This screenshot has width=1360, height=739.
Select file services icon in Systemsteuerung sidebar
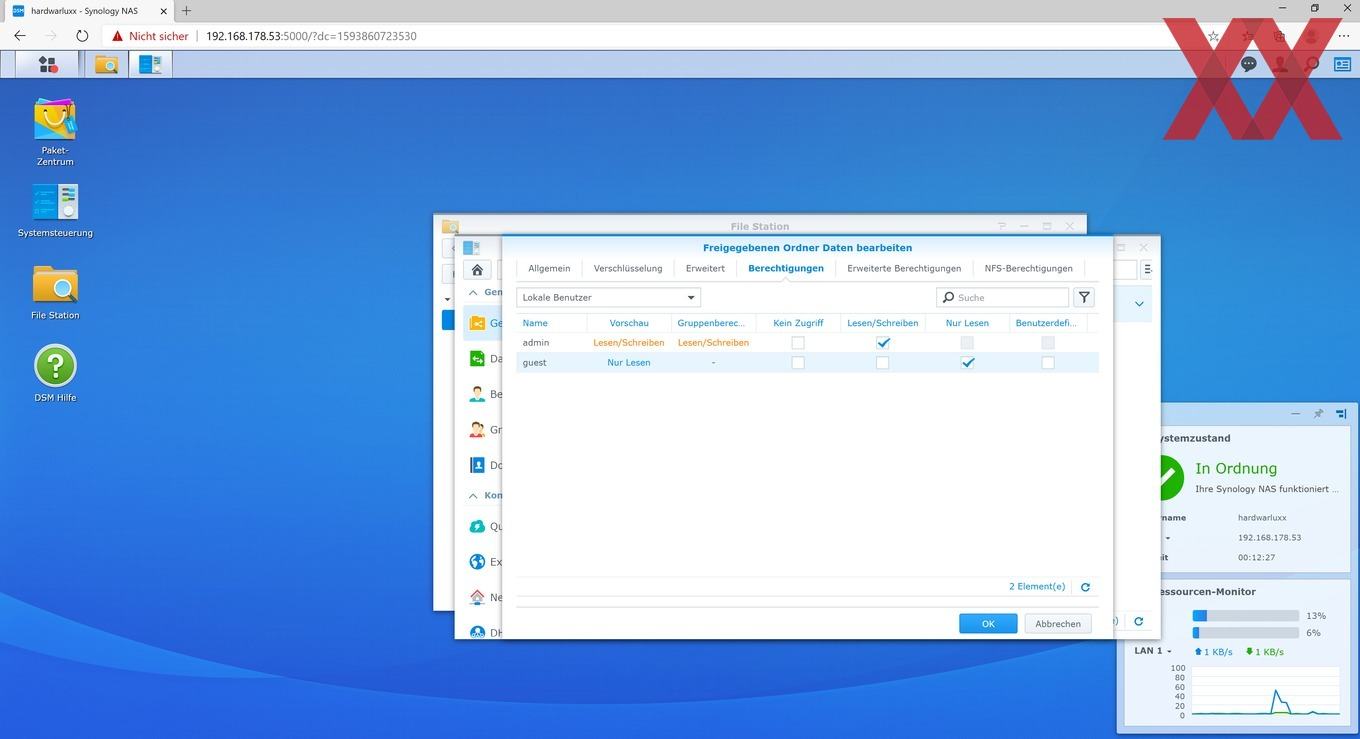point(477,359)
